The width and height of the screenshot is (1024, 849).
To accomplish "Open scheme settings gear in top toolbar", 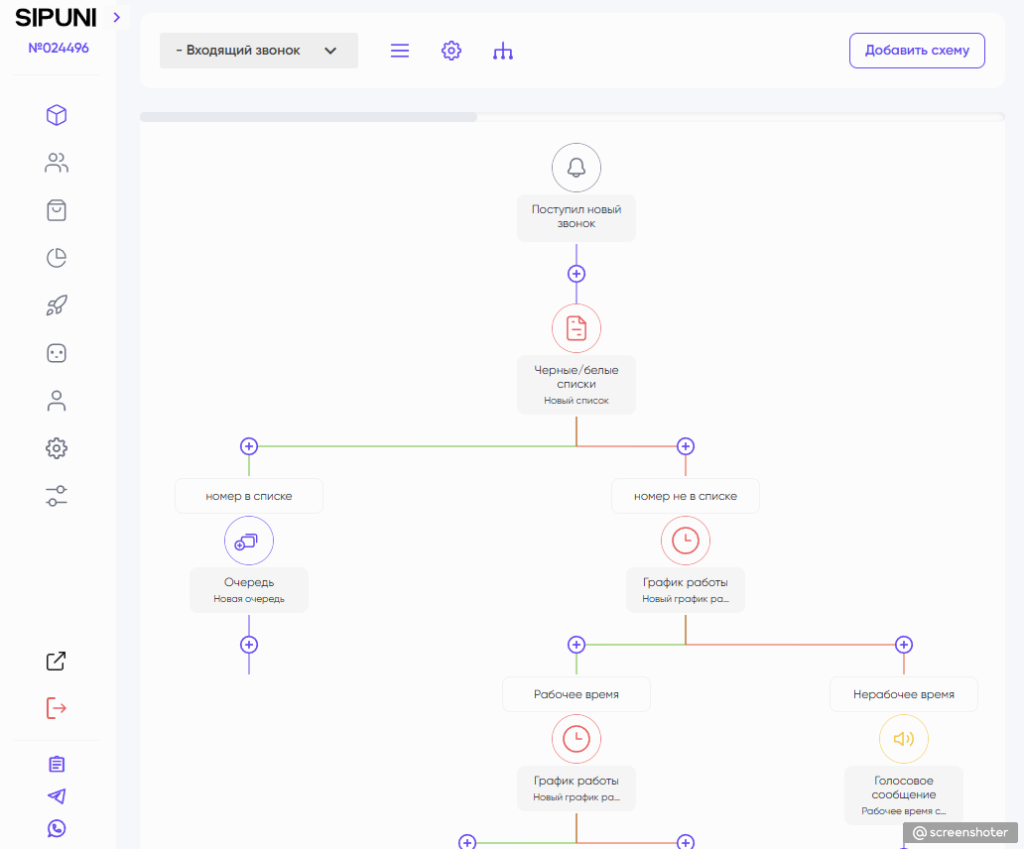I will click(x=451, y=51).
